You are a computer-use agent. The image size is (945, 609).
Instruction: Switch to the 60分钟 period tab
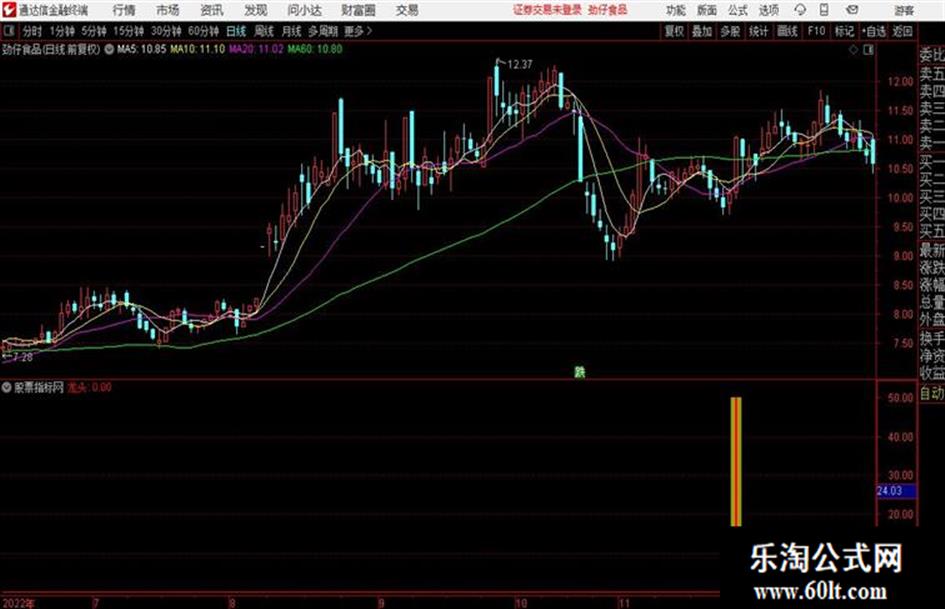(x=203, y=31)
